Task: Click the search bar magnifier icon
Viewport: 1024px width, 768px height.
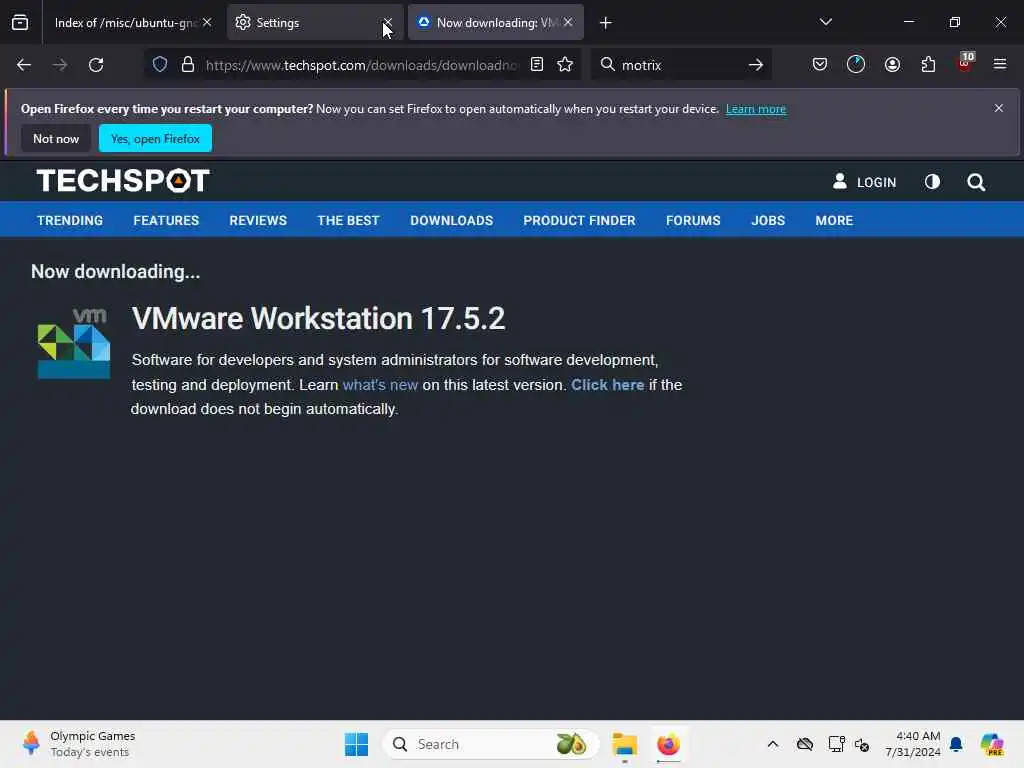Action: pos(607,65)
